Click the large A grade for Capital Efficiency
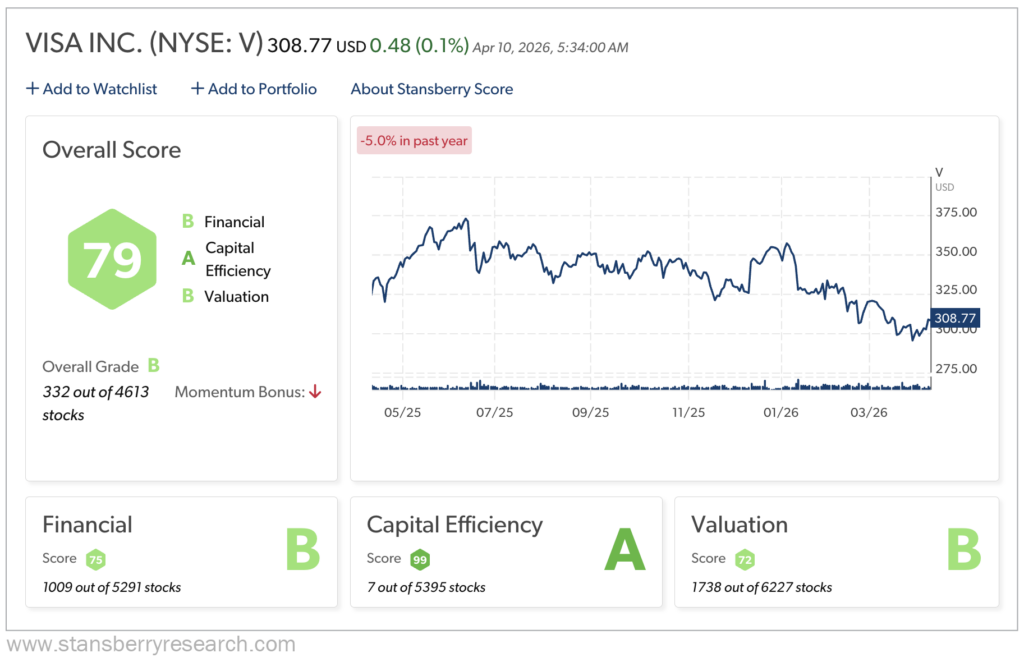Viewport: 1024px width, 662px height. pos(624,550)
